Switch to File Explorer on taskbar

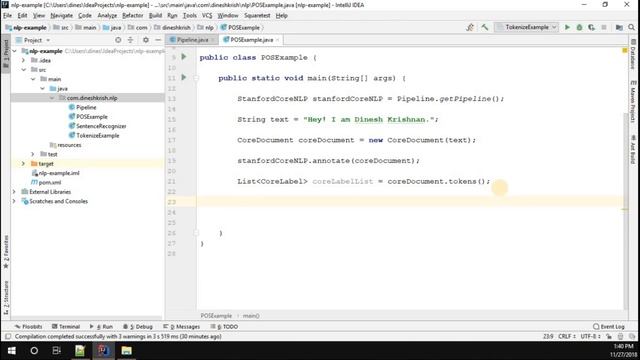[x=127, y=351]
